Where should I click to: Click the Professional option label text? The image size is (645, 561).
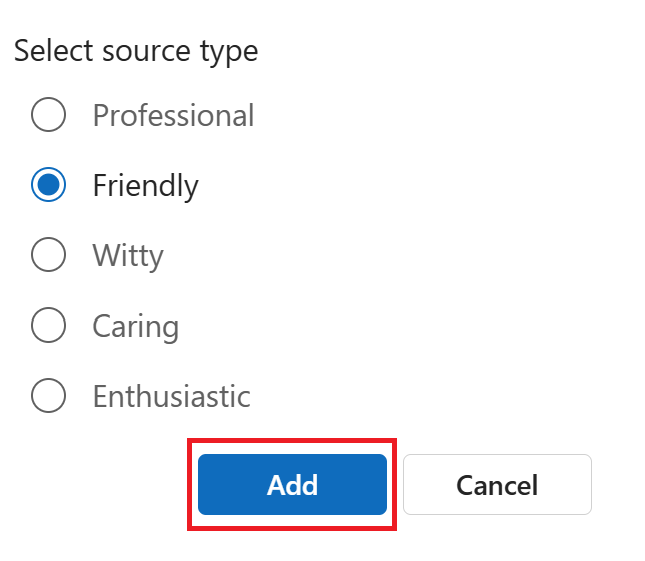pyautogui.click(x=173, y=115)
